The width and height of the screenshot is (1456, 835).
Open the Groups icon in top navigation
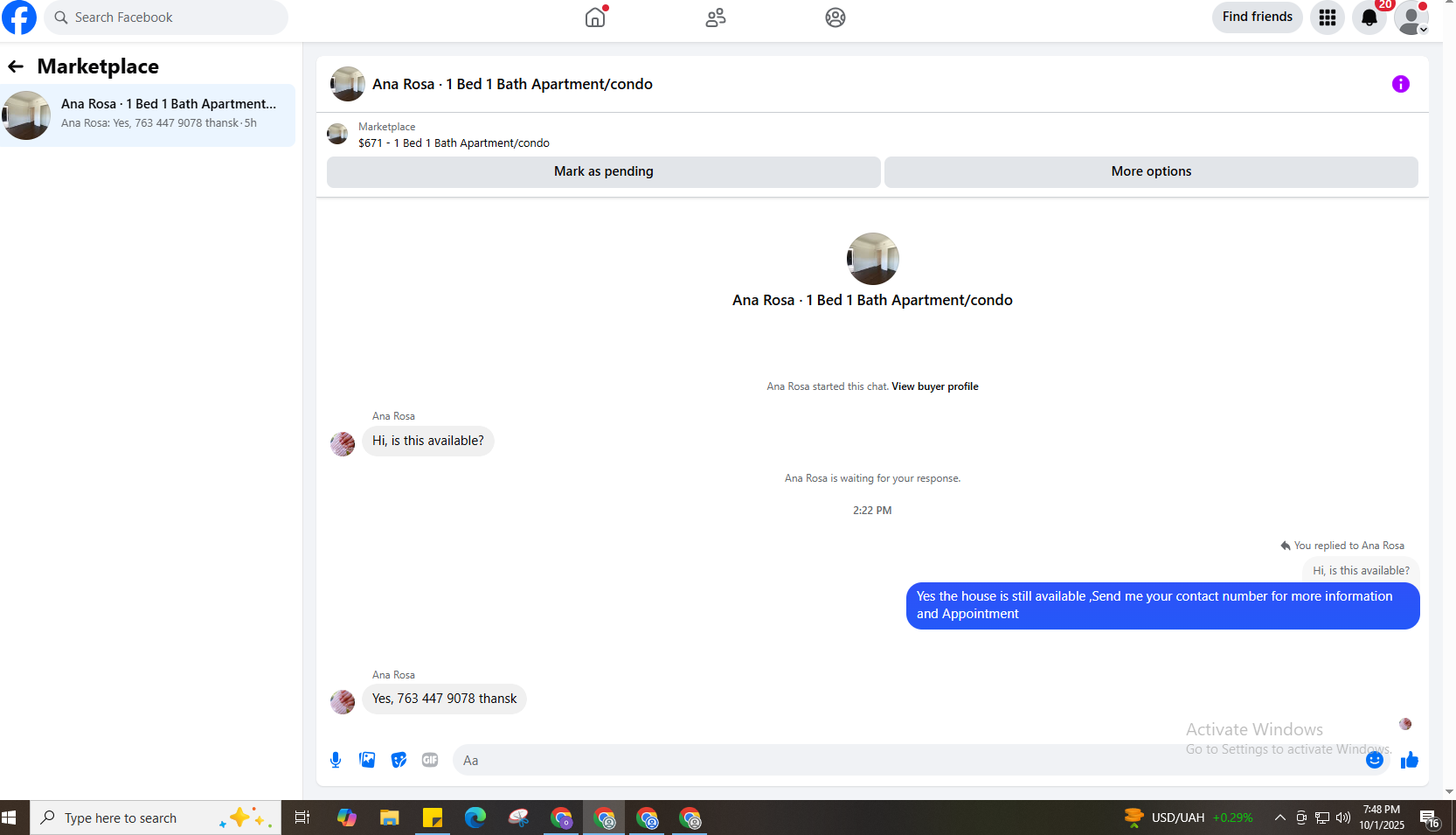tap(835, 17)
